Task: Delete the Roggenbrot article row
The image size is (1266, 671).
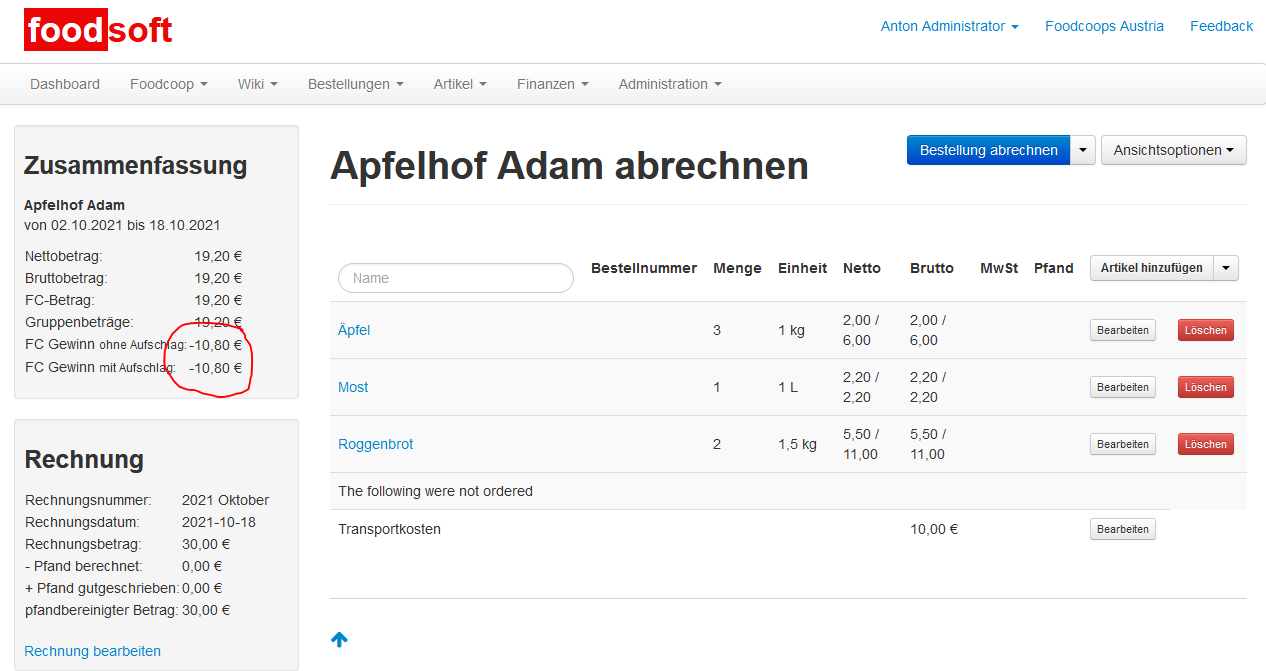Action: (1205, 444)
